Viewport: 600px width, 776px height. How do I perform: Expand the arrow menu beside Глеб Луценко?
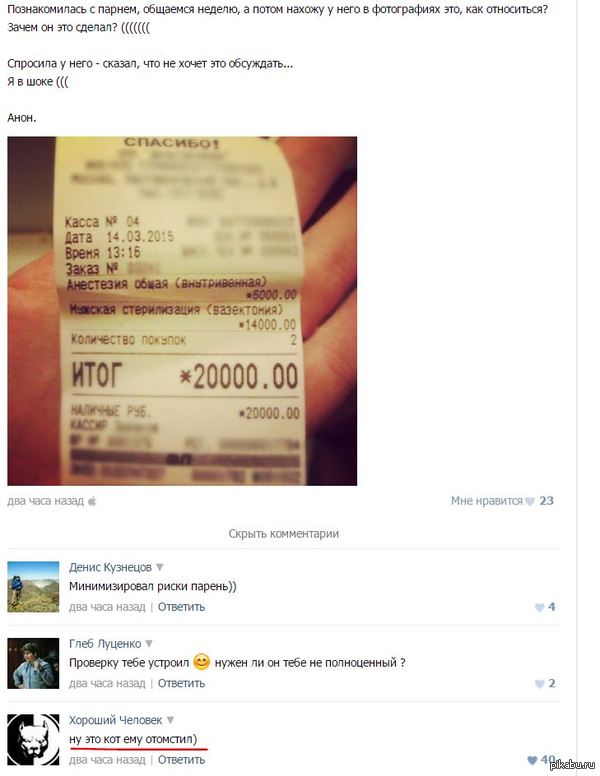click(x=150, y=644)
